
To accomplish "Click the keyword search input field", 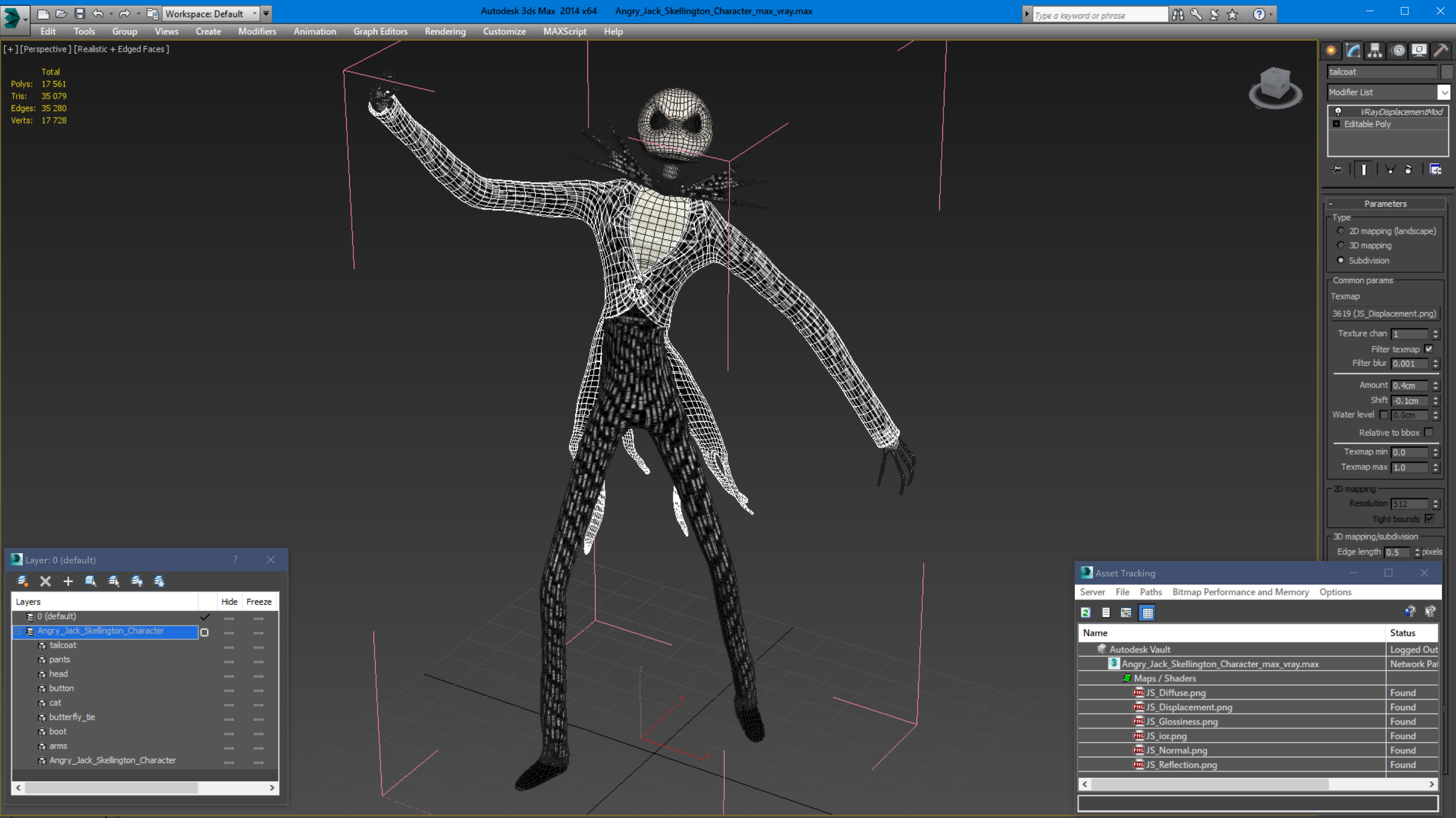I will point(1100,15).
